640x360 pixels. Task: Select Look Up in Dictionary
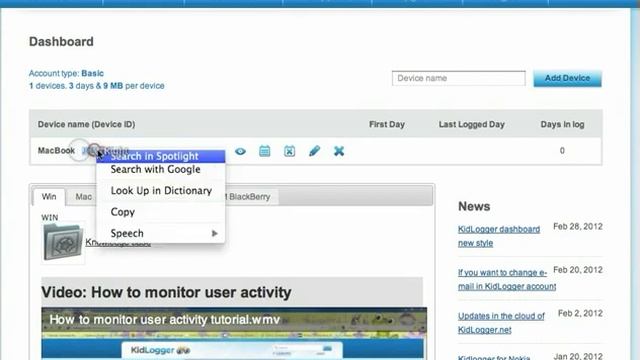point(161,191)
